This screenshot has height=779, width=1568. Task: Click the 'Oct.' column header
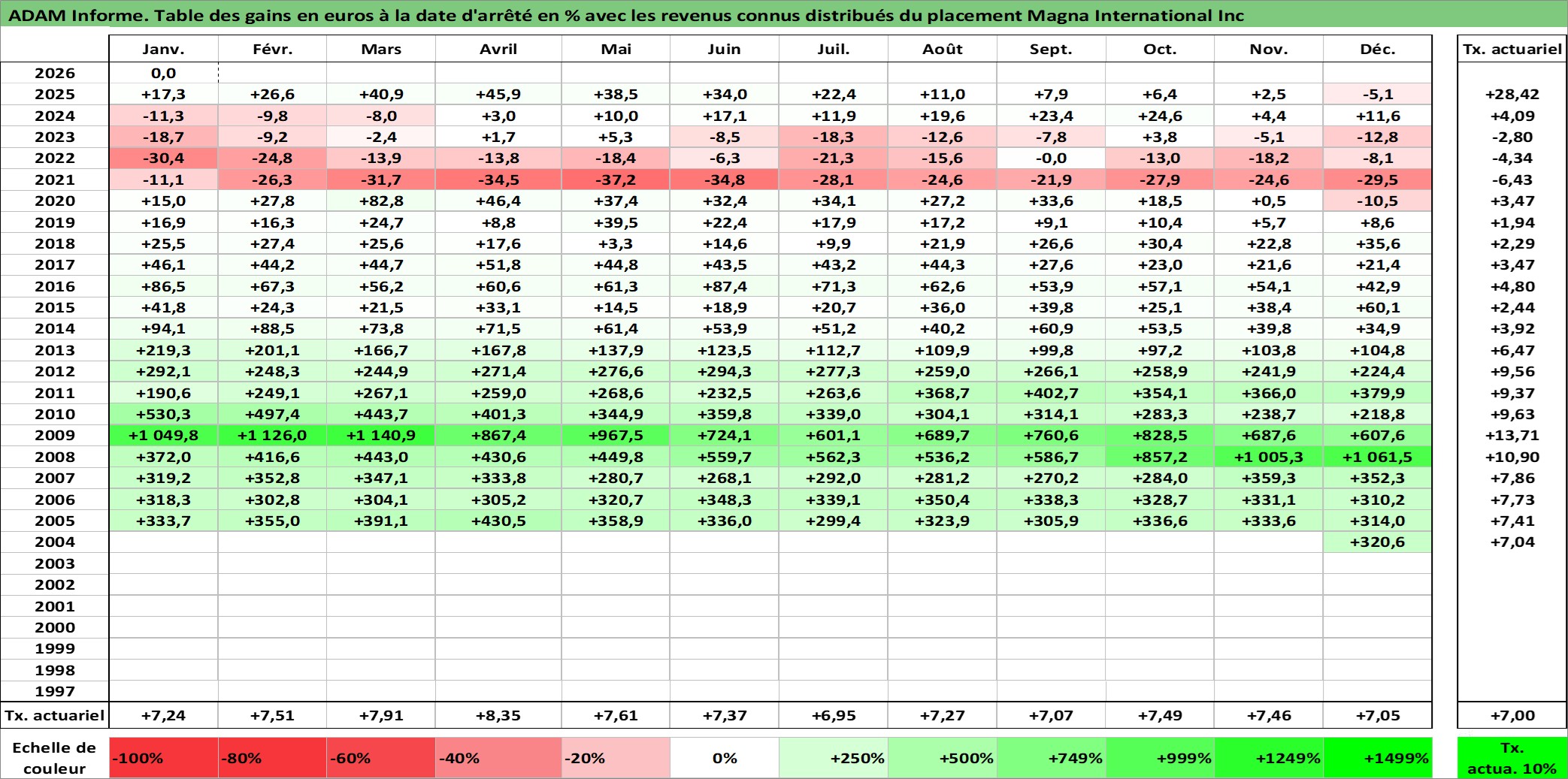coord(1160,49)
